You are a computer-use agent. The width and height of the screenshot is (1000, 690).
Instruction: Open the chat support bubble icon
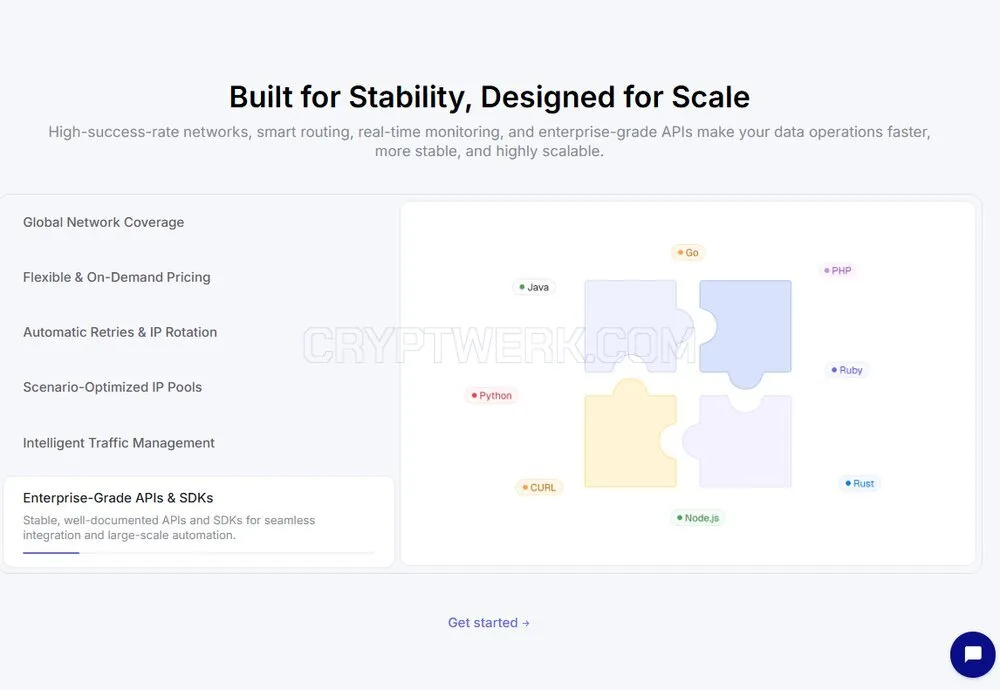tap(973, 654)
